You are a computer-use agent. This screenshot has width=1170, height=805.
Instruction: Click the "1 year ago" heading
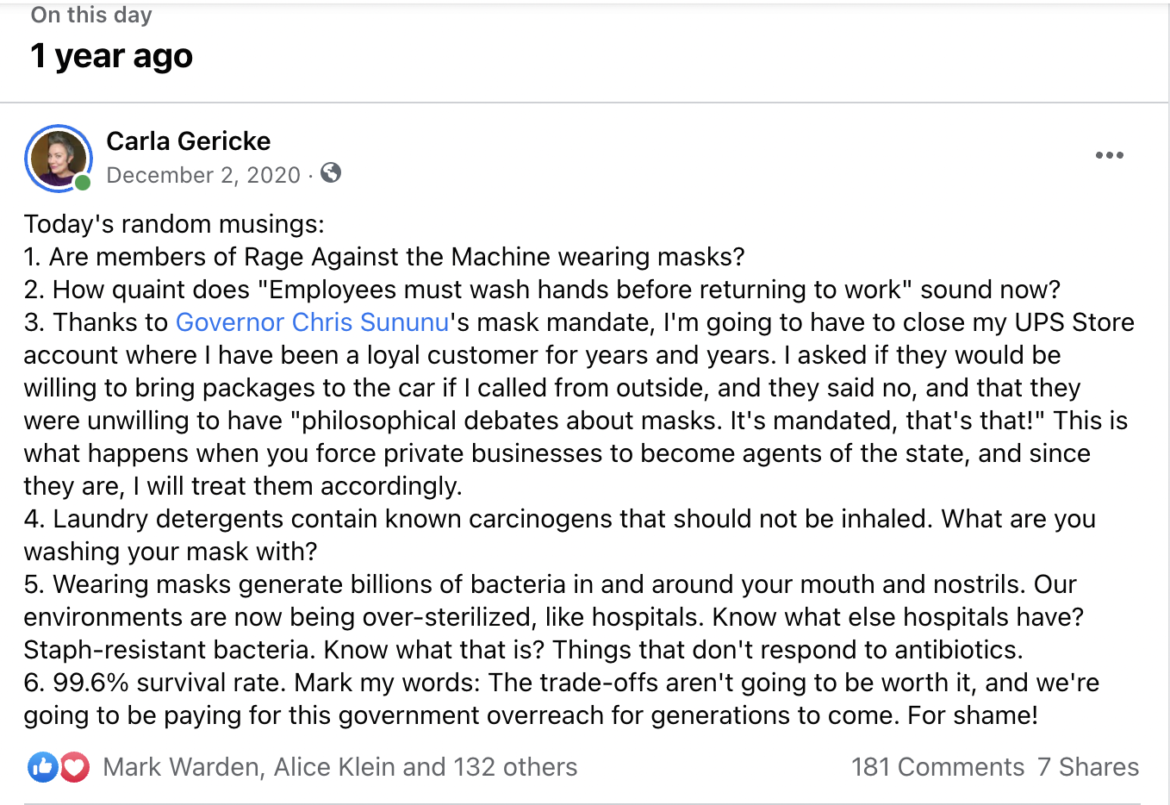(x=111, y=56)
